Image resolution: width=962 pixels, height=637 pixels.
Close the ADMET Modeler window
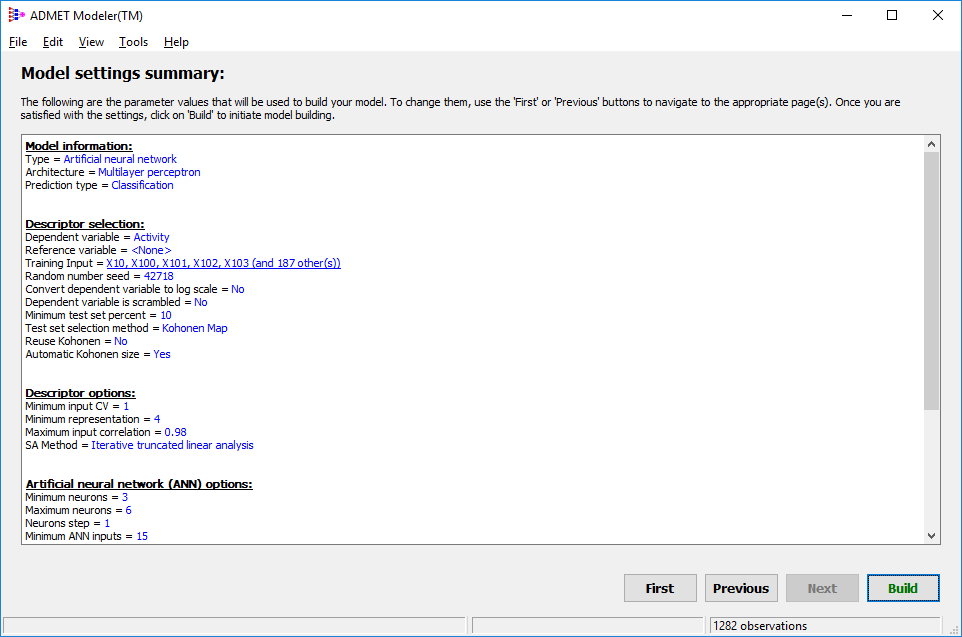click(x=937, y=15)
